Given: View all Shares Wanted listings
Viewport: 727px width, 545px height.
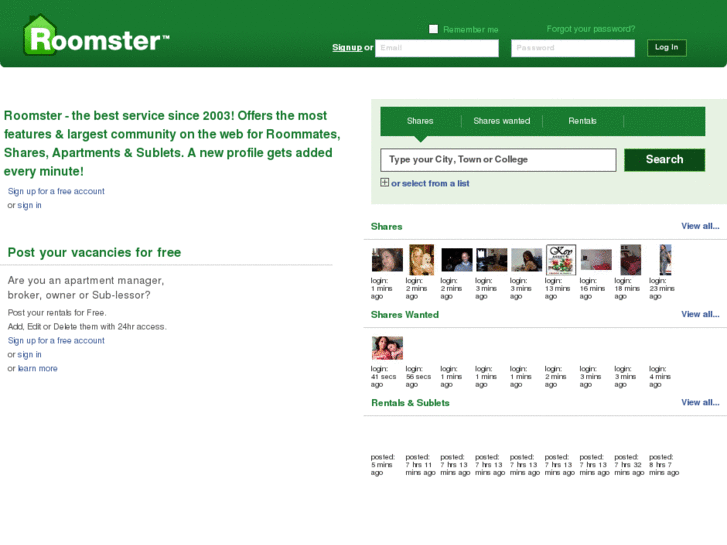Looking at the screenshot, I should coord(700,314).
